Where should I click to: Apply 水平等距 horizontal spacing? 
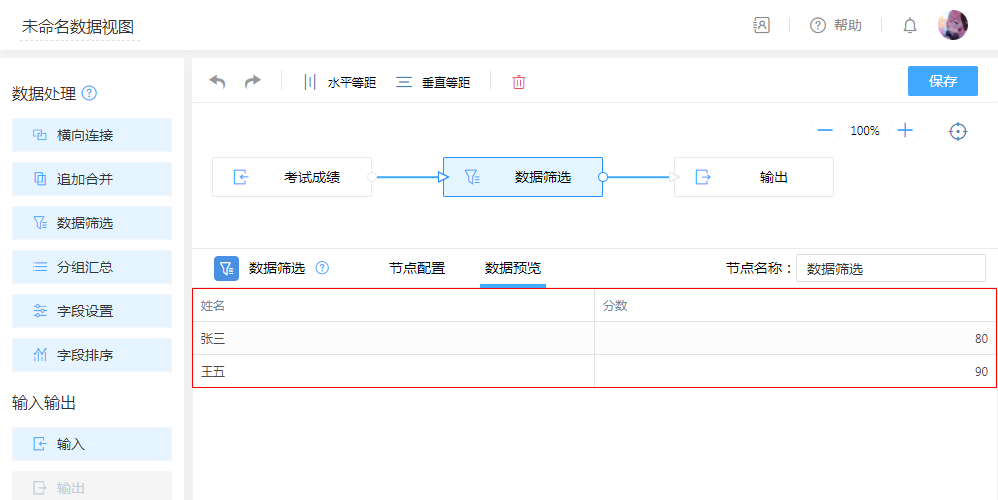tap(340, 82)
